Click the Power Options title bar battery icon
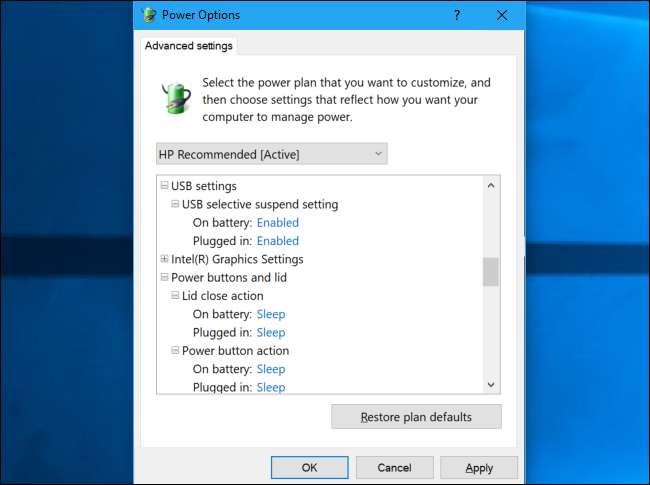 [149, 15]
